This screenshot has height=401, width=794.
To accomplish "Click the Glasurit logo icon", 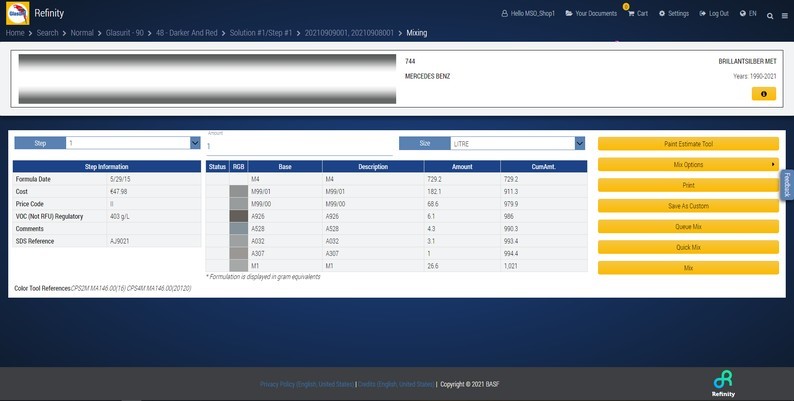I will tap(17, 13).
